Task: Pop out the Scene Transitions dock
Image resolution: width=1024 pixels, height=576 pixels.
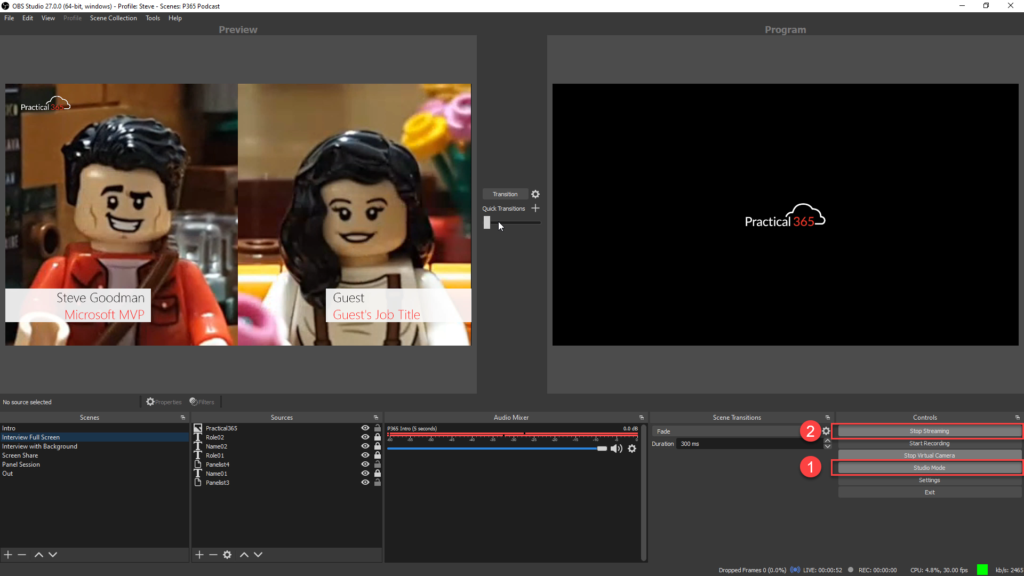Action: [x=827, y=417]
